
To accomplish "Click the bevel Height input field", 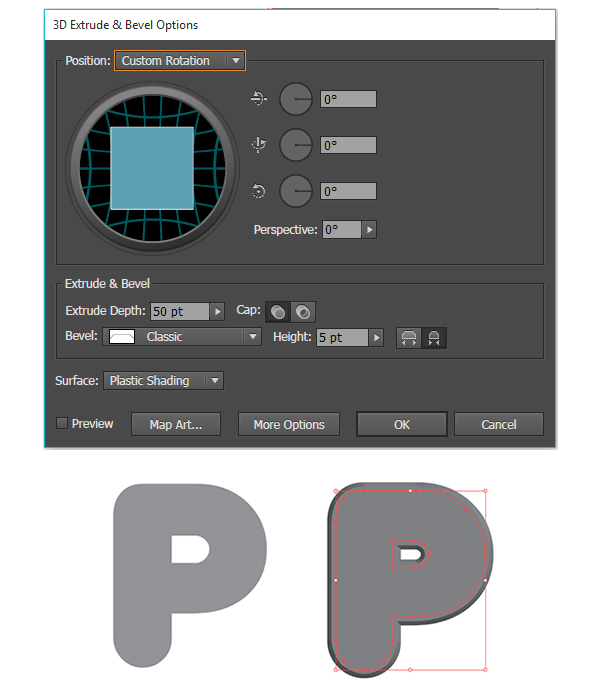I will [342, 337].
